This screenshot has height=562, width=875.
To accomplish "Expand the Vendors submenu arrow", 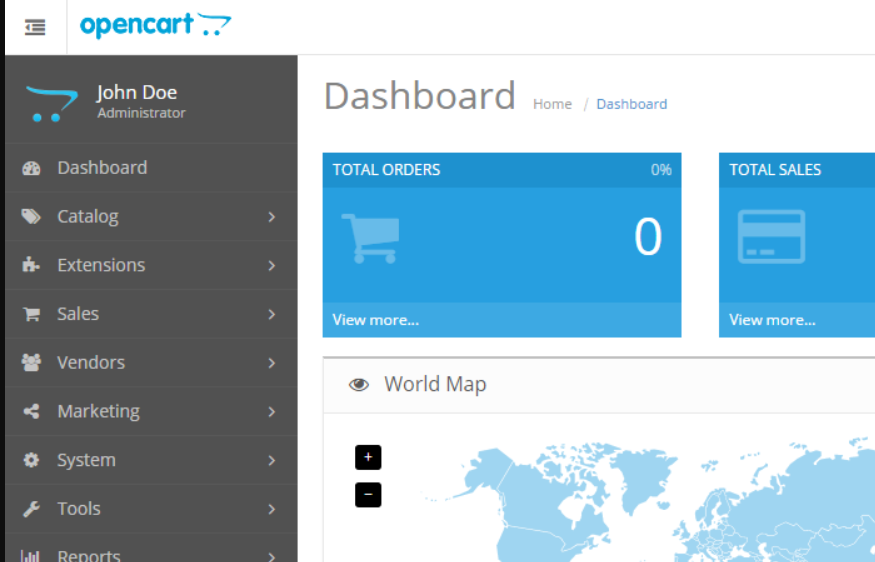I will point(271,363).
